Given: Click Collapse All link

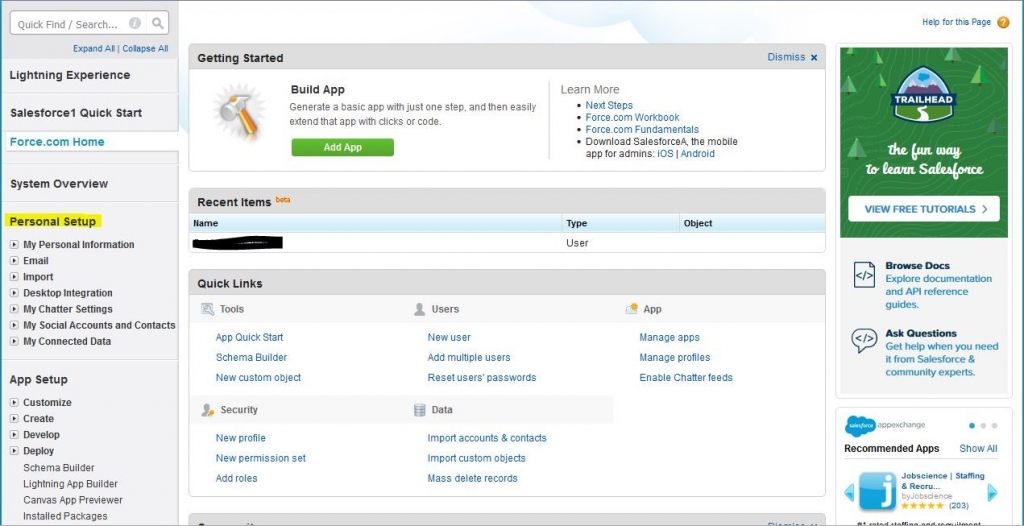Looking at the screenshot, I should click(145, 48).
